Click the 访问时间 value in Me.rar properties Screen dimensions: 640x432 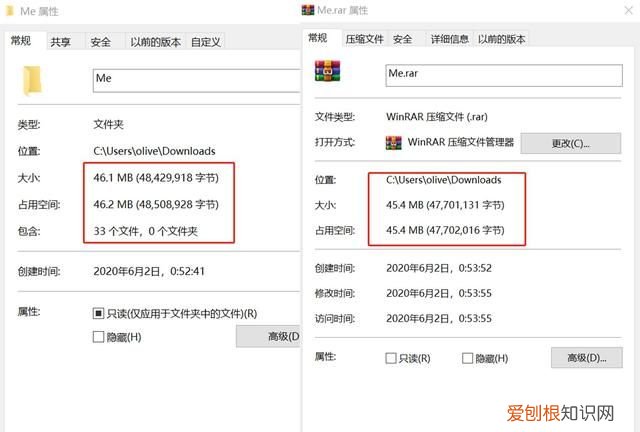click(439, 318)
